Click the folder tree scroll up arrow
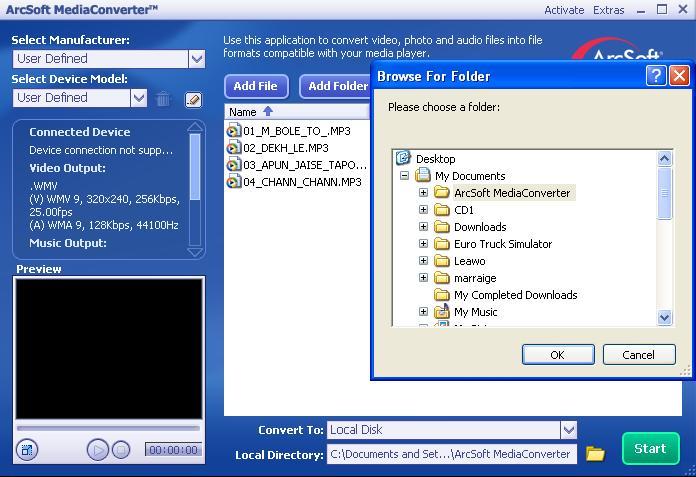 [664, 158]
